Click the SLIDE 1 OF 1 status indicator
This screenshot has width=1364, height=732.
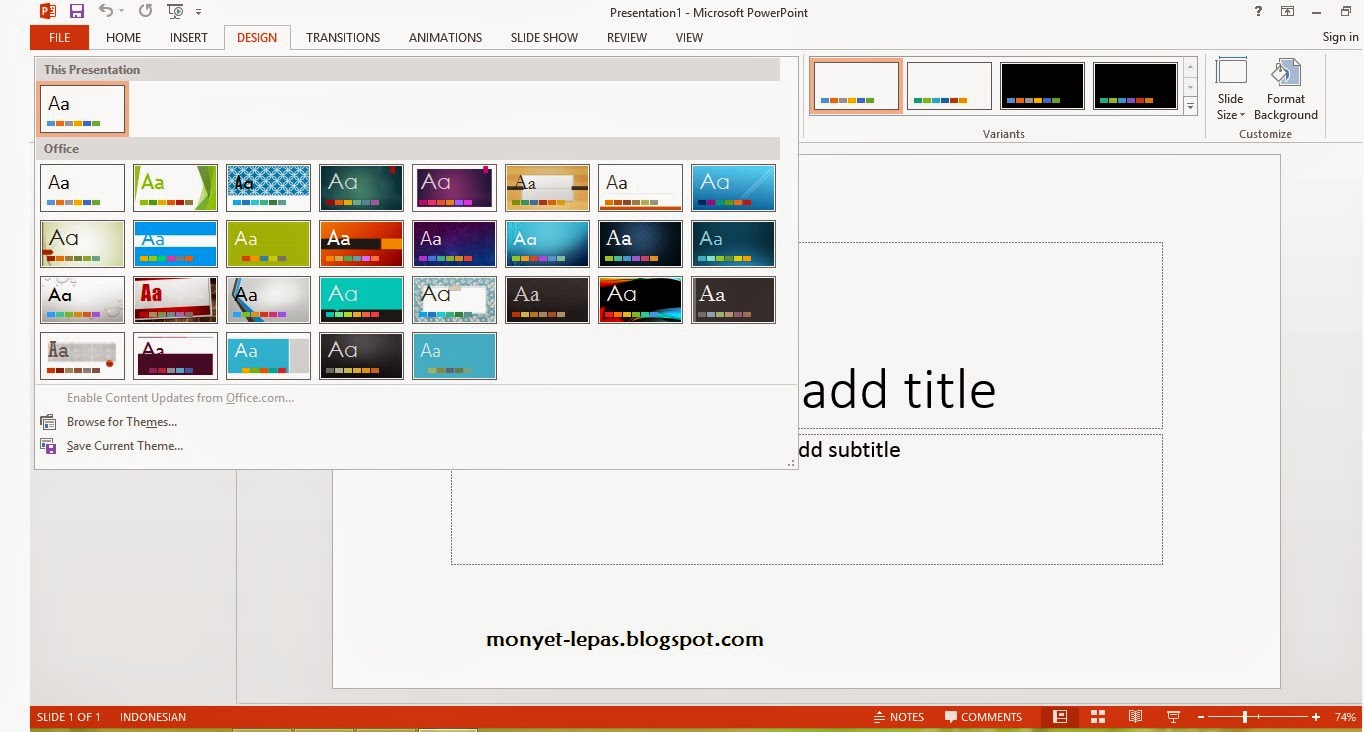pyautogui.click(x=69, y=717)
